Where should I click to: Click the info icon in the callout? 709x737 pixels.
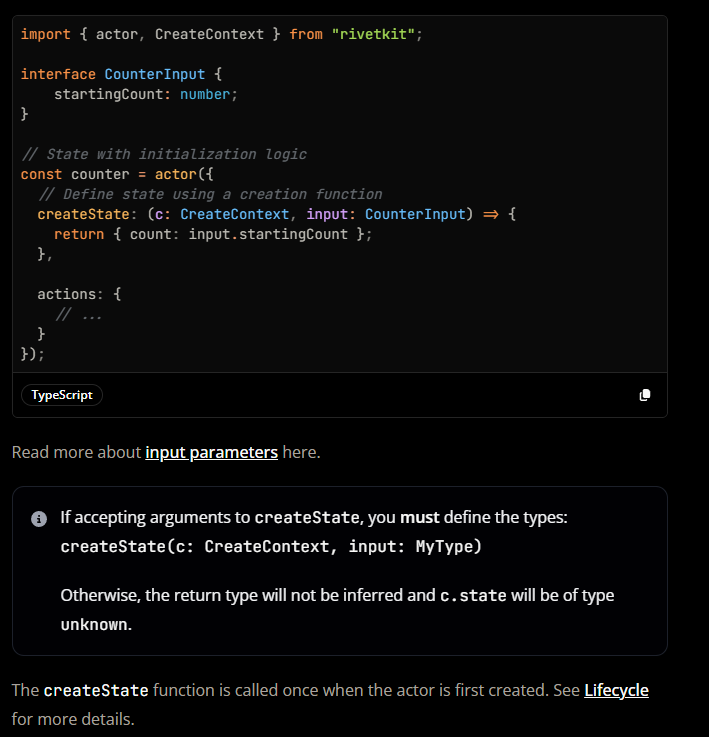tap(39, 518)
